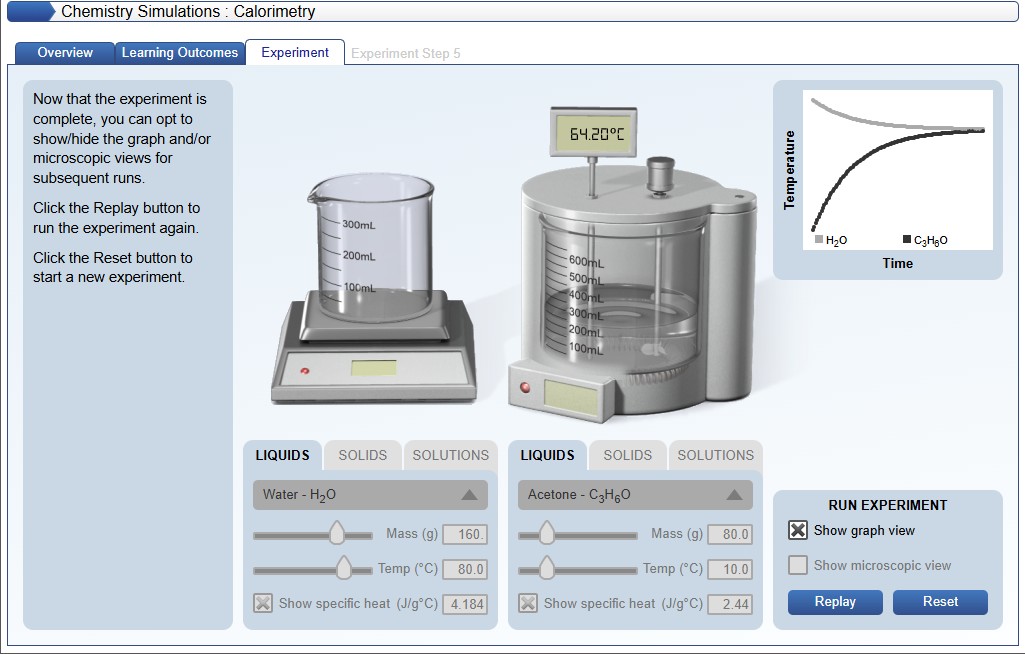
Task: Click the calorimeter thermometer display reading 64.20°C
Action: click(596, 134)
